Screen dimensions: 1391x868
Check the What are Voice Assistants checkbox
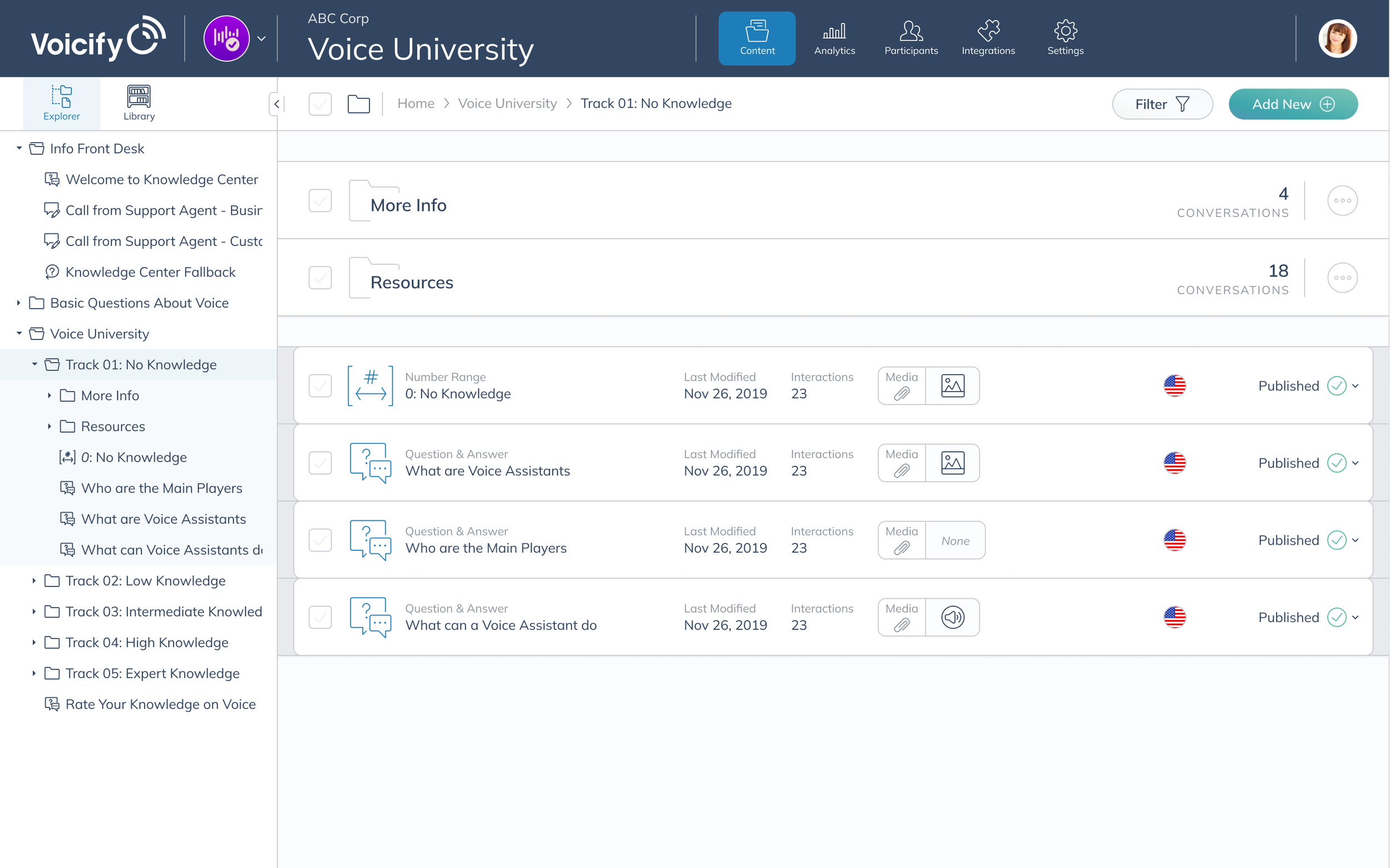coord(320,463)
